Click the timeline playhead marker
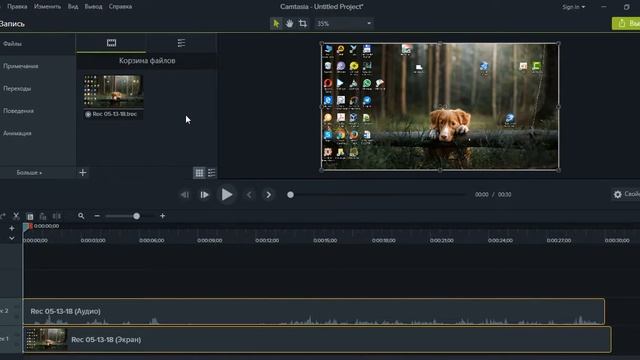This screenshot has height=360, width=640. point(27,227)
